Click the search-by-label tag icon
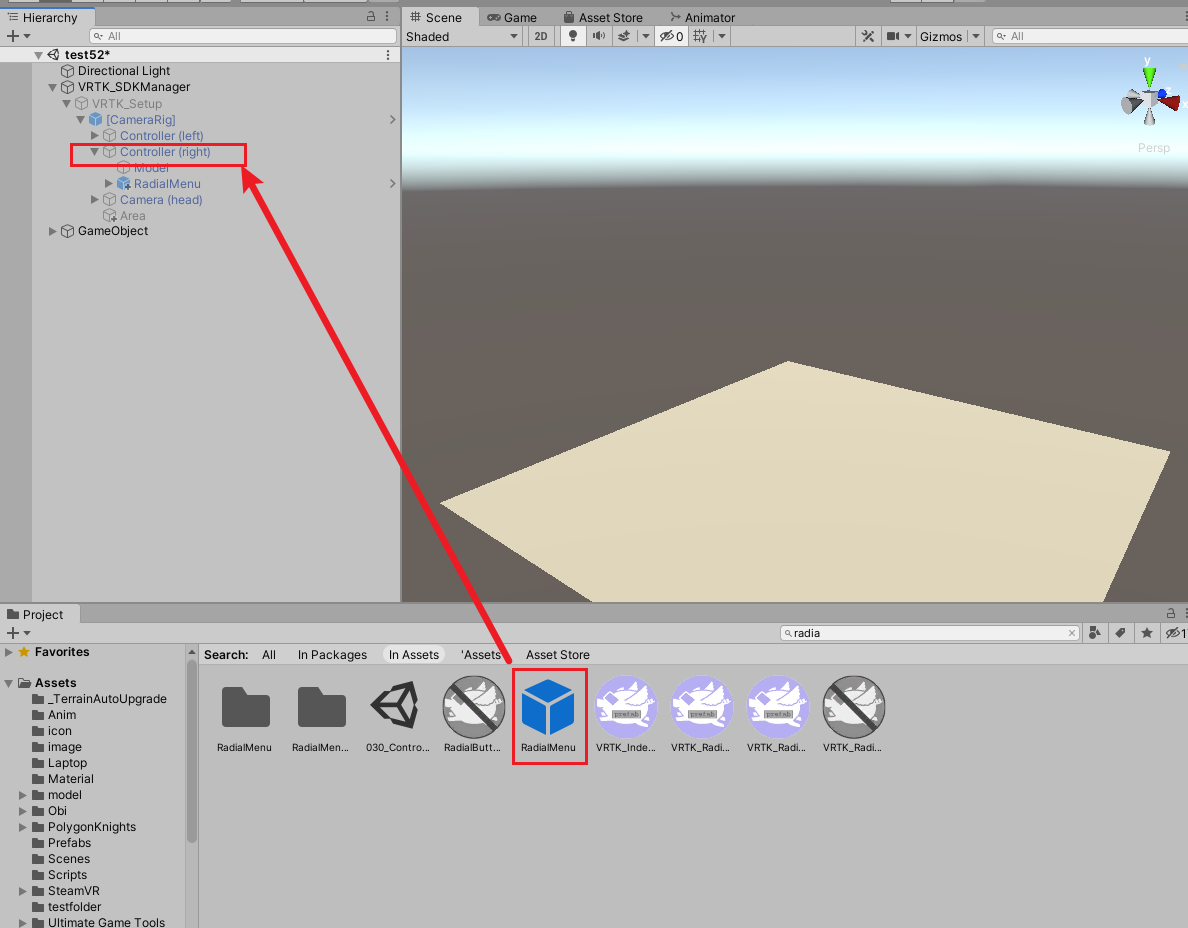This screenshot has height=928, width=1188. coord(1121,633)
